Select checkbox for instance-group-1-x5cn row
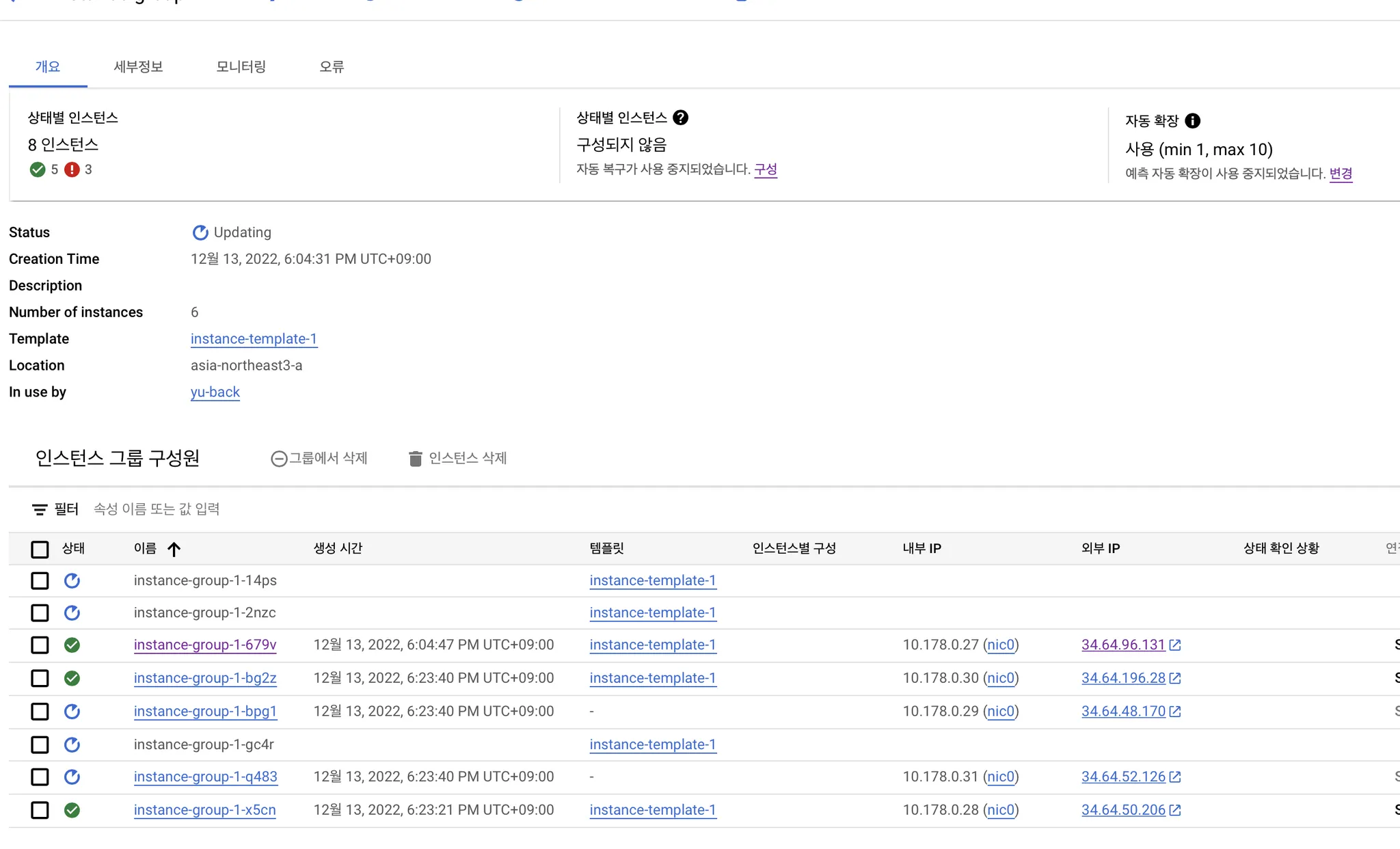The width and height of the screenshot is (1400, 849). point(40,810)
